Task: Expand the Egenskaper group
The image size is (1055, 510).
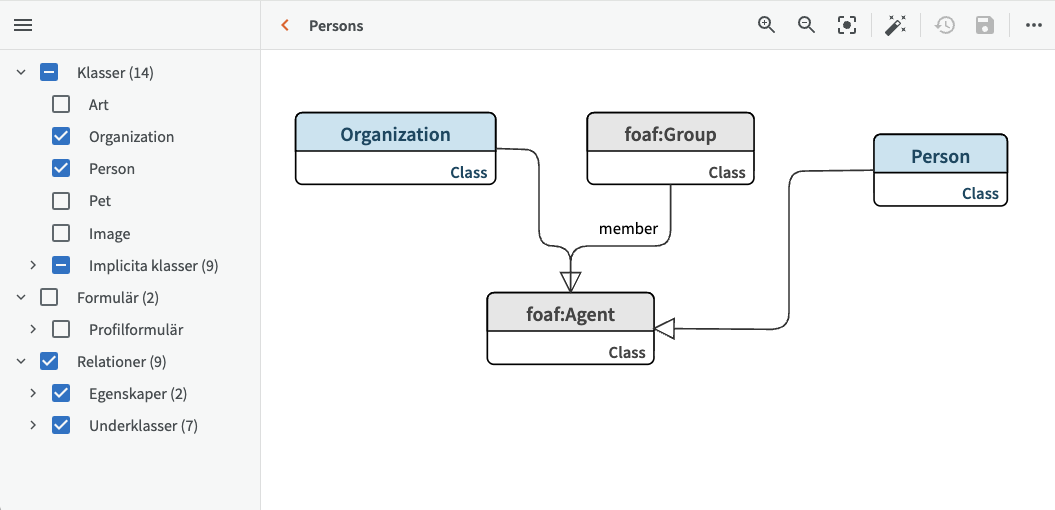Action: [33, 393]
